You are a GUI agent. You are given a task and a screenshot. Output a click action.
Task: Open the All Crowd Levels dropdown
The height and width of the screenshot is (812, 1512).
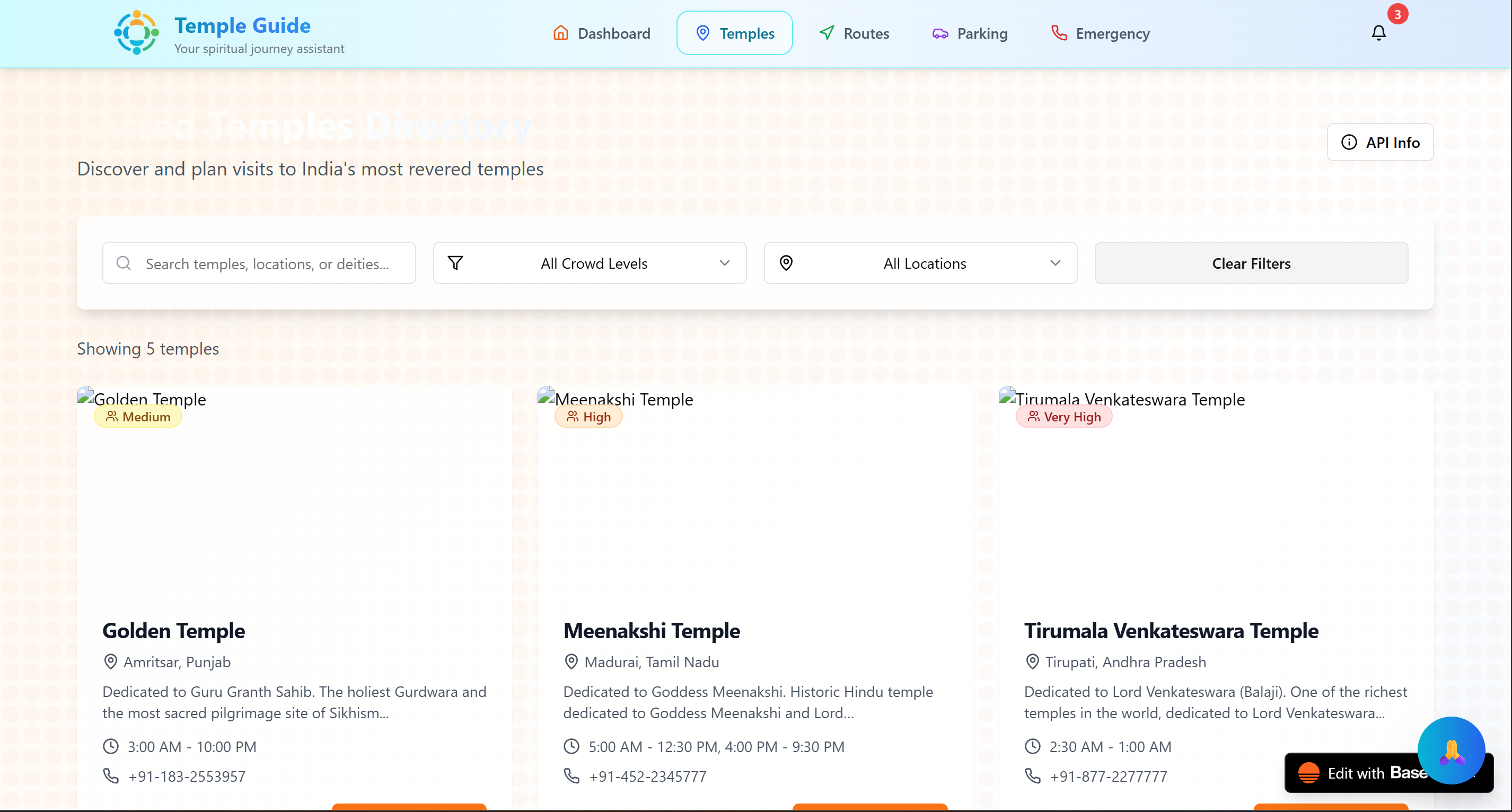(590, 263)
